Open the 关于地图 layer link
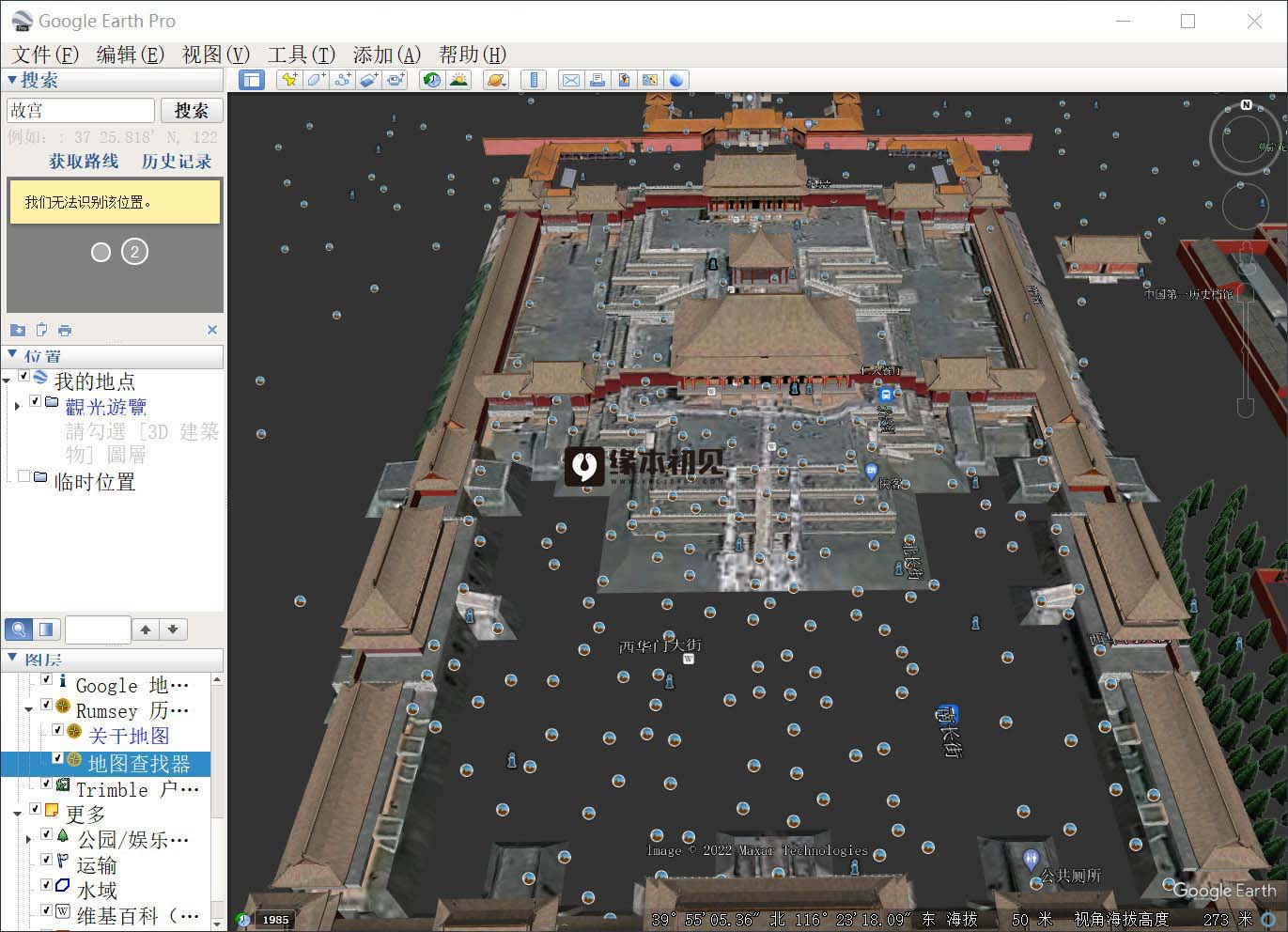 (x=129, y=736)
